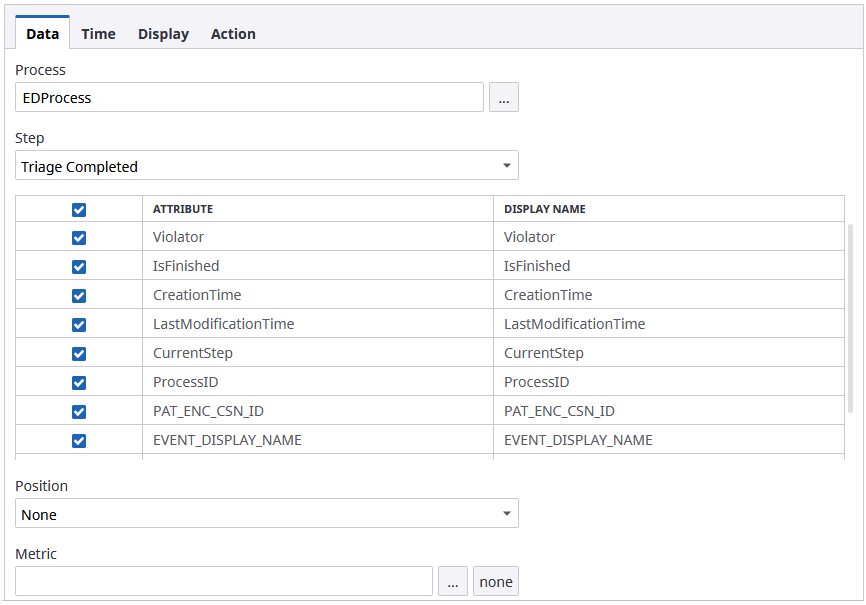Toggle the CreationTime row checkbox

tap(79, 296)
